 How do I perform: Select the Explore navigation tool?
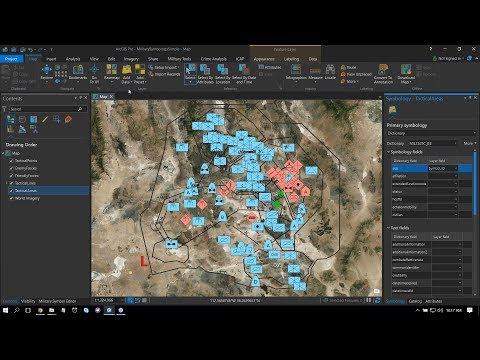coord(47,72)
